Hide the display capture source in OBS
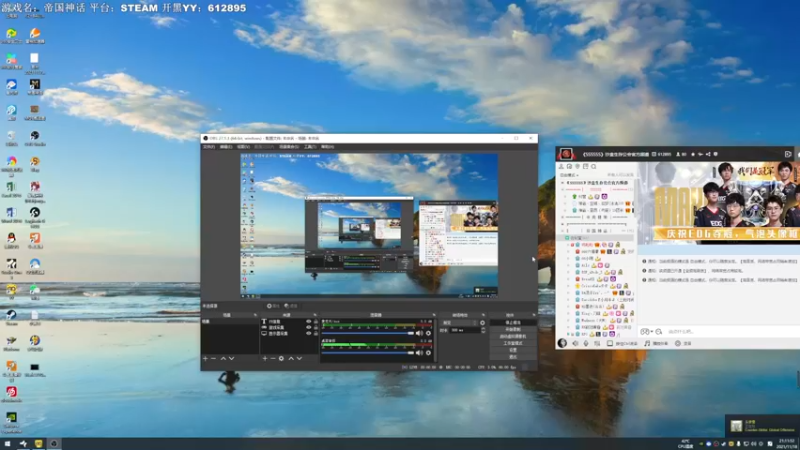The height and width of the screenshot is (450, 800). (308, 333)
